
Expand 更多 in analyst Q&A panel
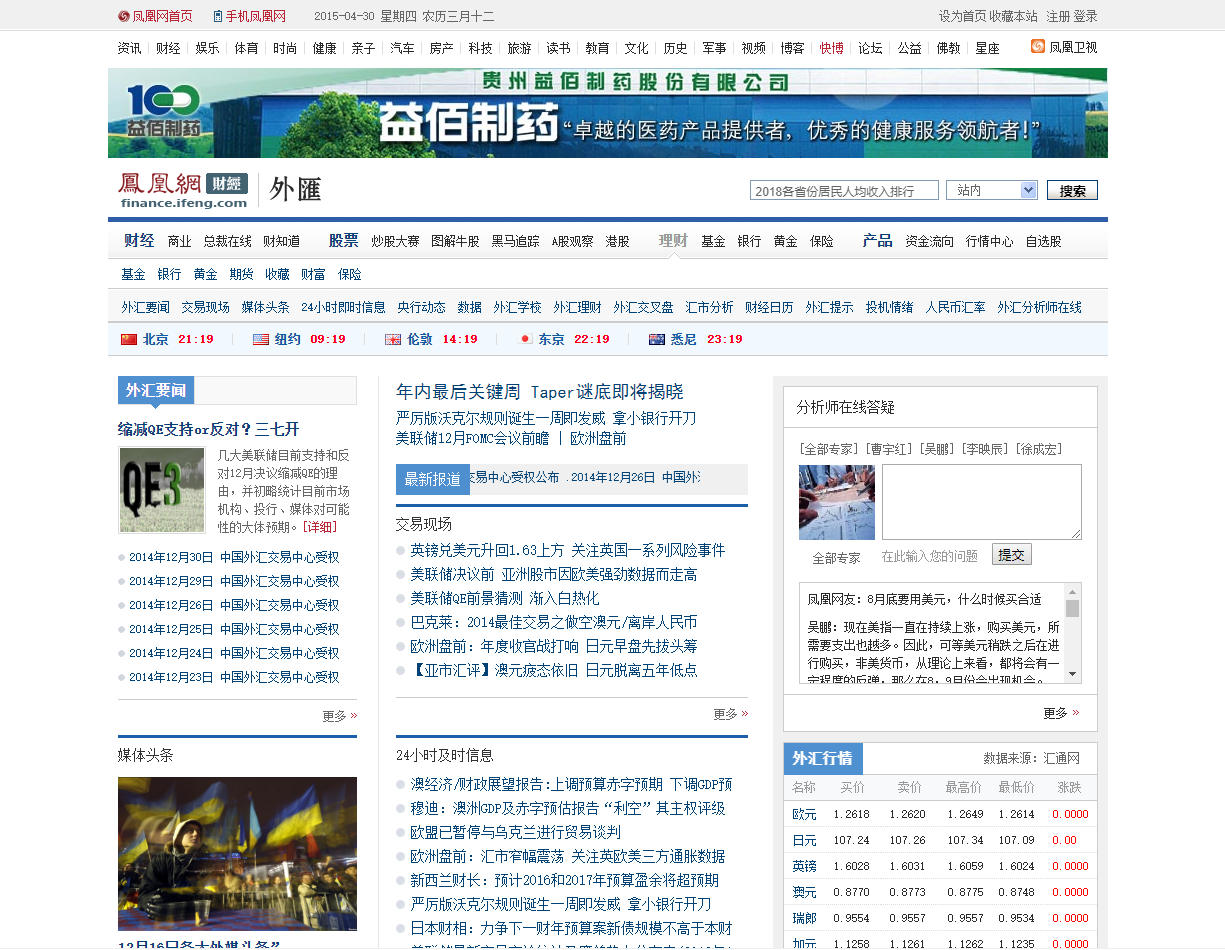1060,713
